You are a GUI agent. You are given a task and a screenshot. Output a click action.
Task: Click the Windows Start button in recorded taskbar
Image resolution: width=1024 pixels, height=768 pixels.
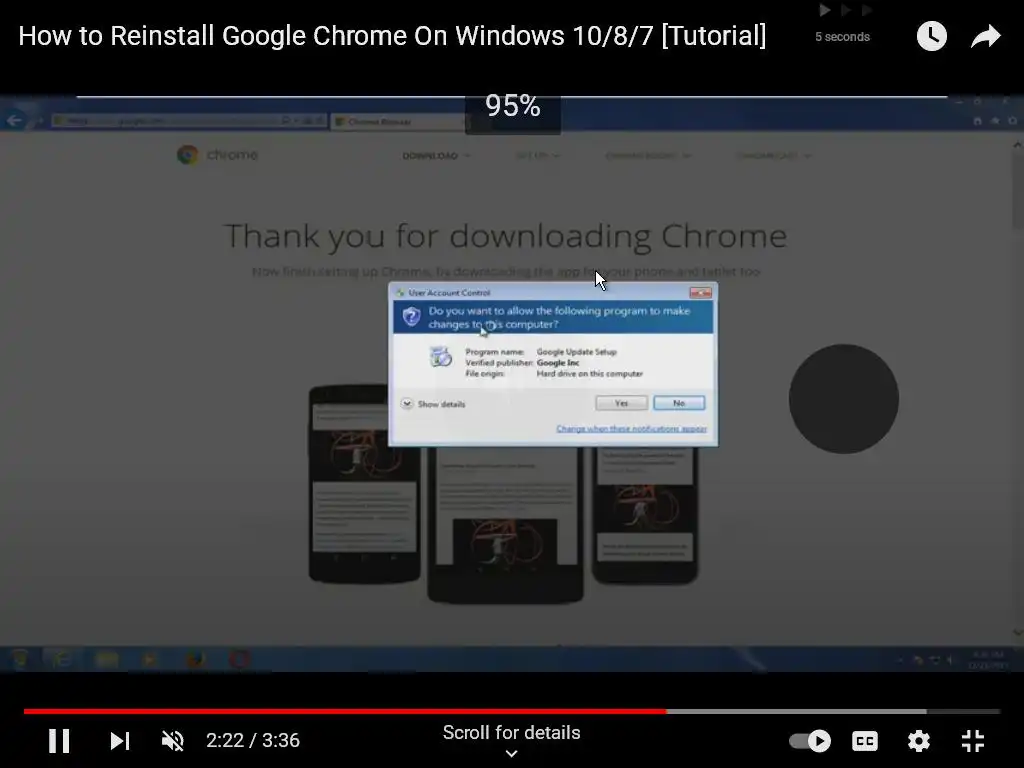pyautogui.click(x=20, y=659)
